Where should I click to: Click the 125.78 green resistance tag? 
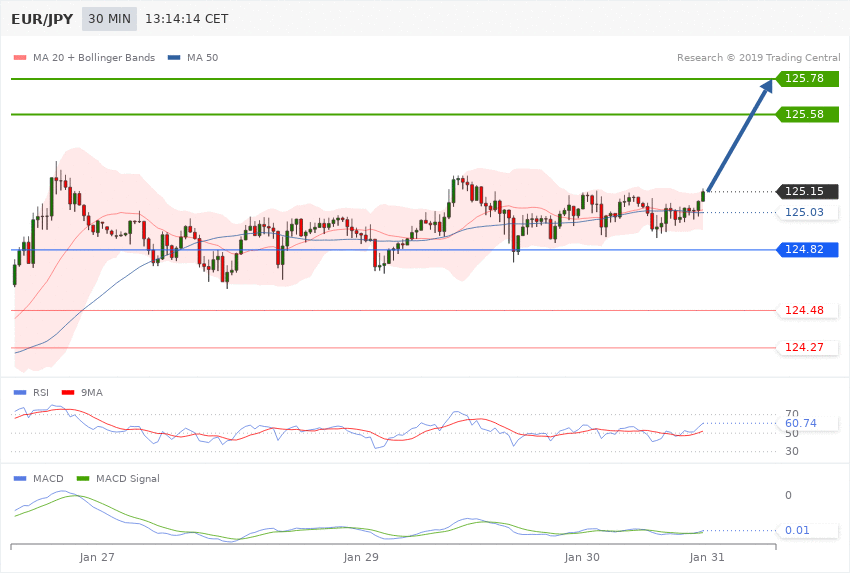(x=808, y=79)
